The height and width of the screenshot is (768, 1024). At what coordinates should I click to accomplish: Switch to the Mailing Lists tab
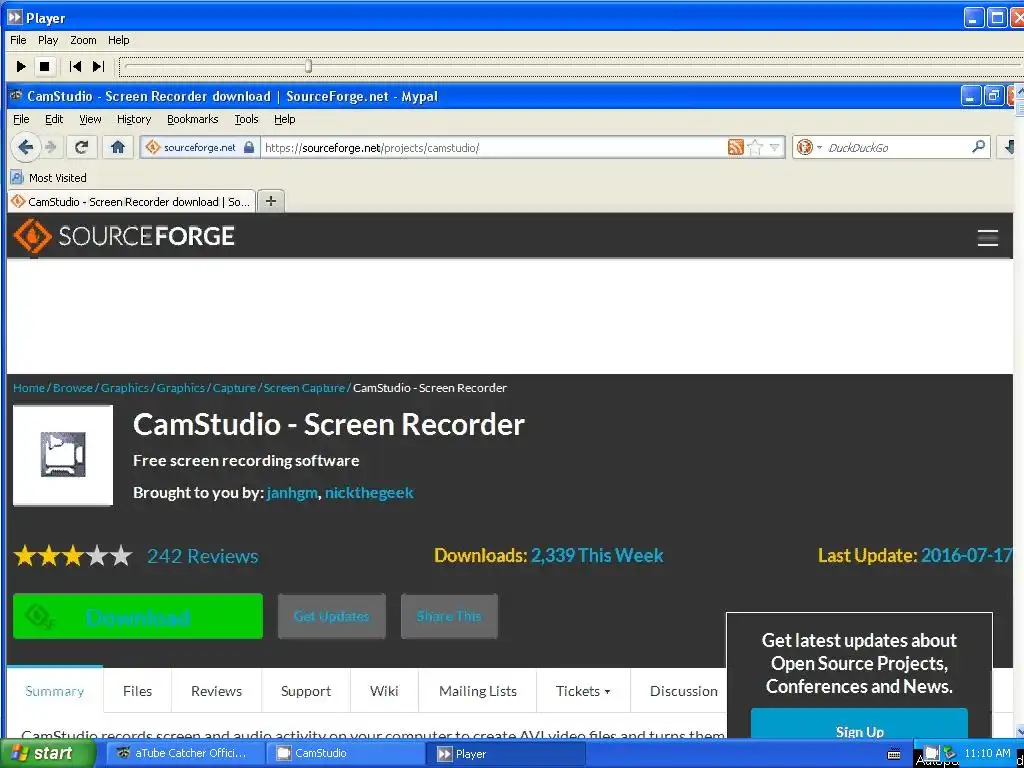477,691
